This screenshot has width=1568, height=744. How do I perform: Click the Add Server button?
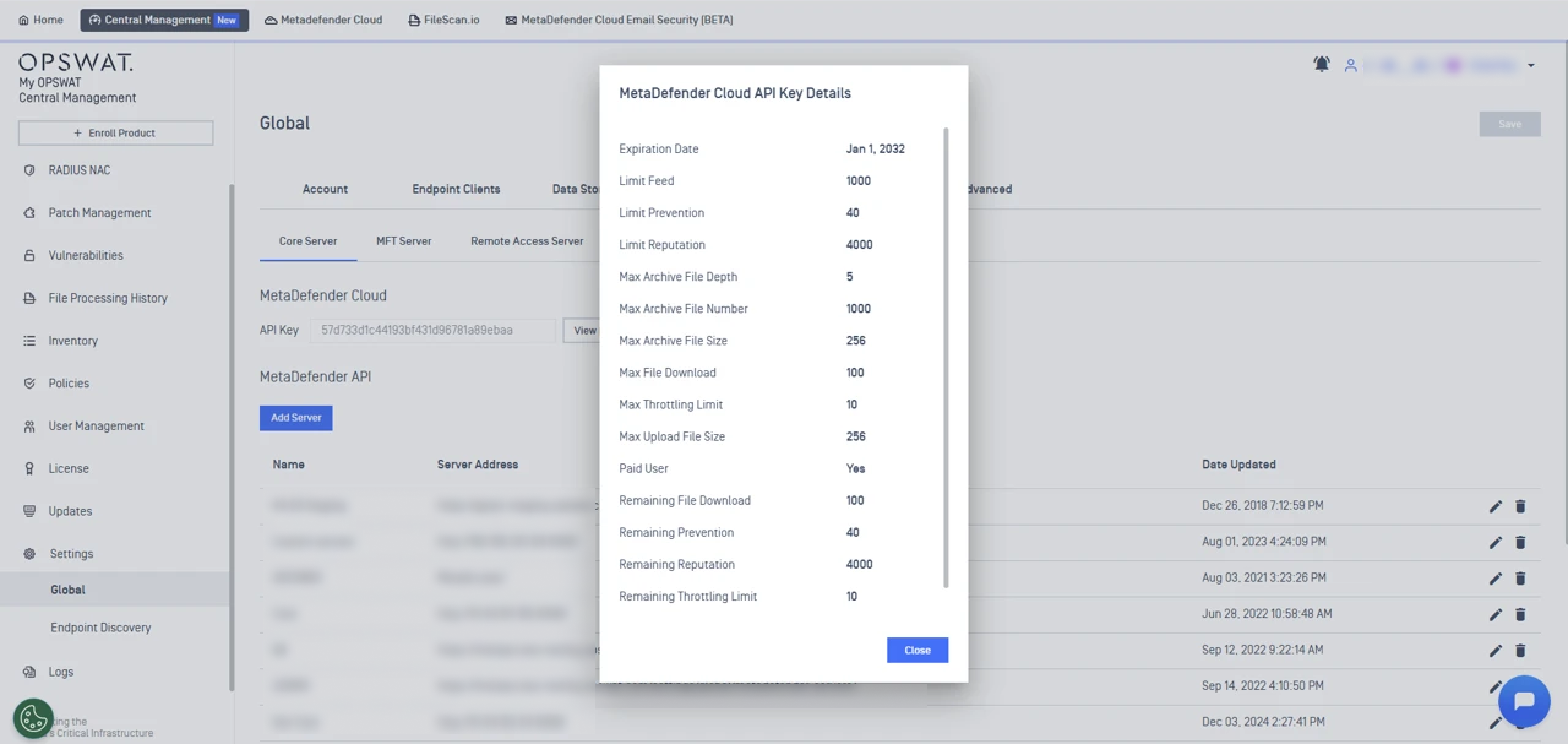(x=296, y=418)
